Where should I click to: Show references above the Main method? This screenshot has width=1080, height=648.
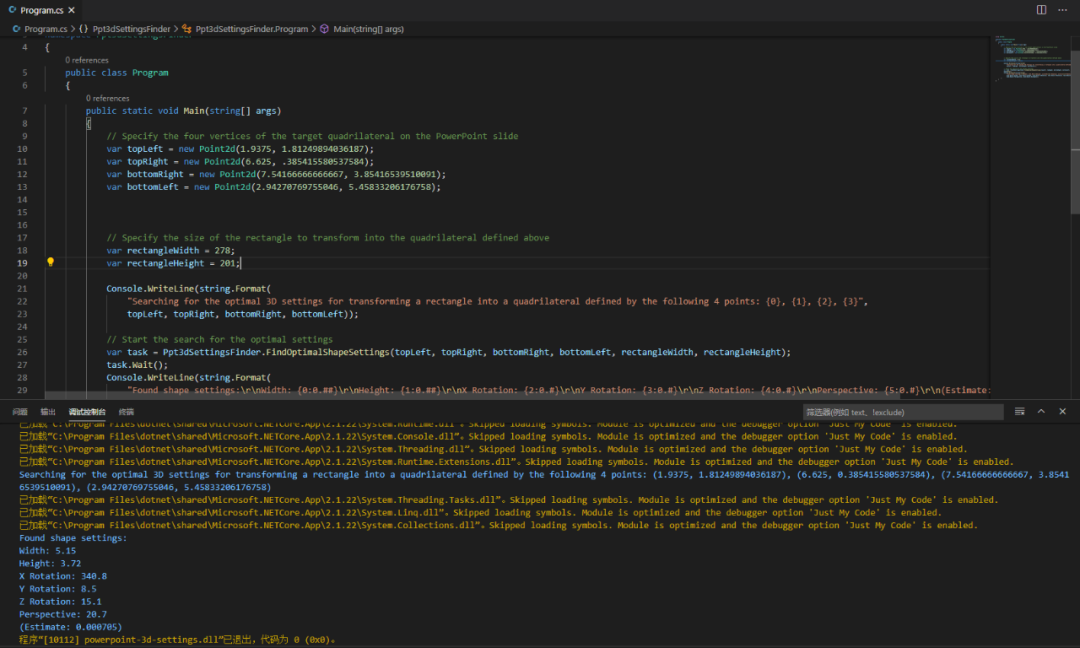[x=107, y=98]
